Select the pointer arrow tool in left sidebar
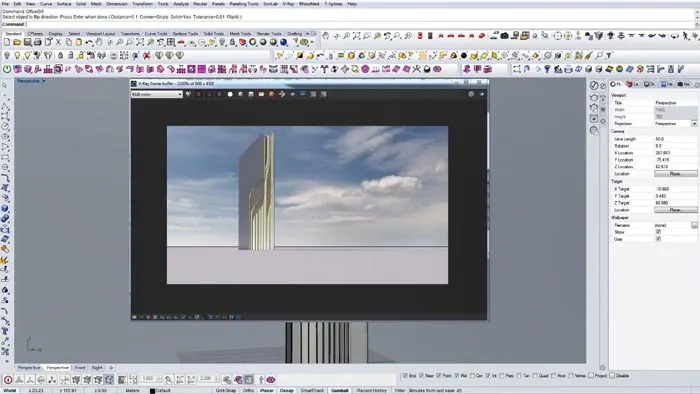 point(5,85)
